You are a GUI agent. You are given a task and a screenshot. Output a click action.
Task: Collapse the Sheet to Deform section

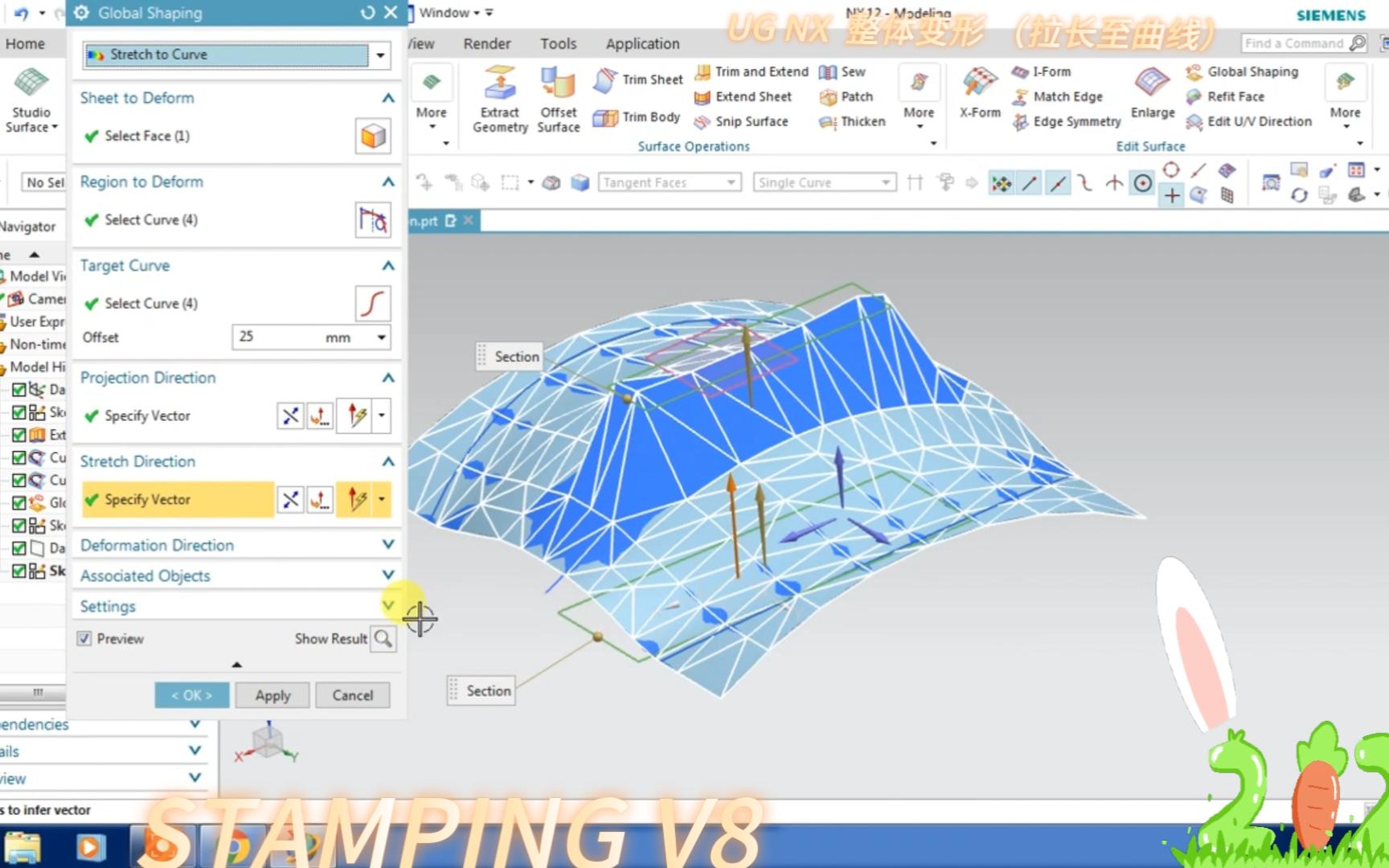(x=388, y=98)
